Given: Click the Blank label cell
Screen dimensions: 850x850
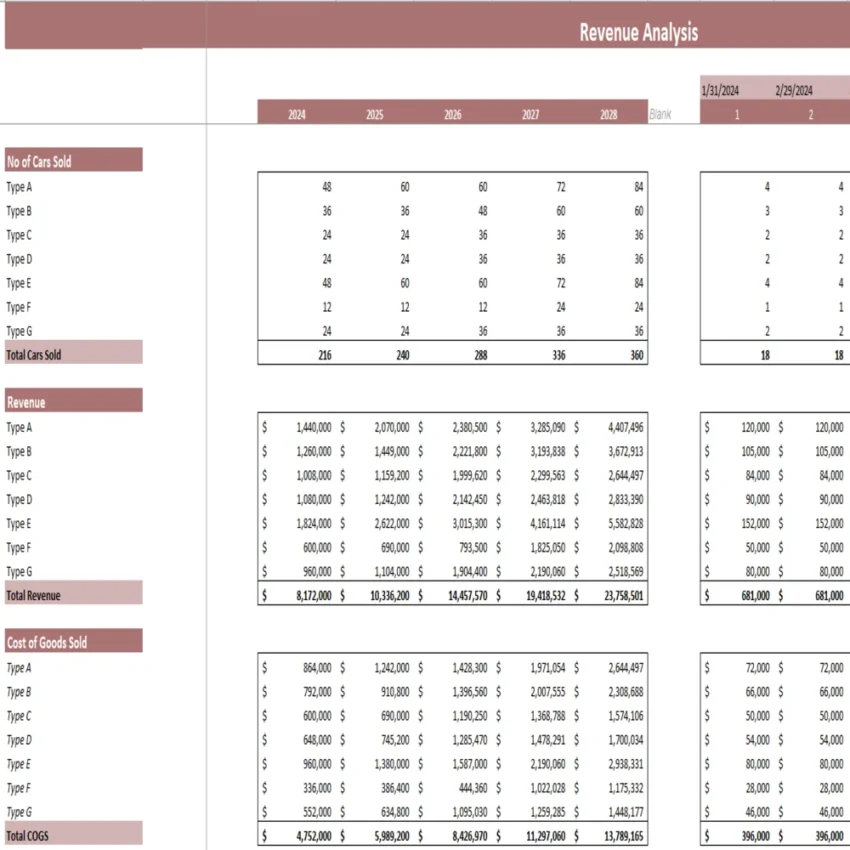Looking at the screenshot, I should pos(660,114).
